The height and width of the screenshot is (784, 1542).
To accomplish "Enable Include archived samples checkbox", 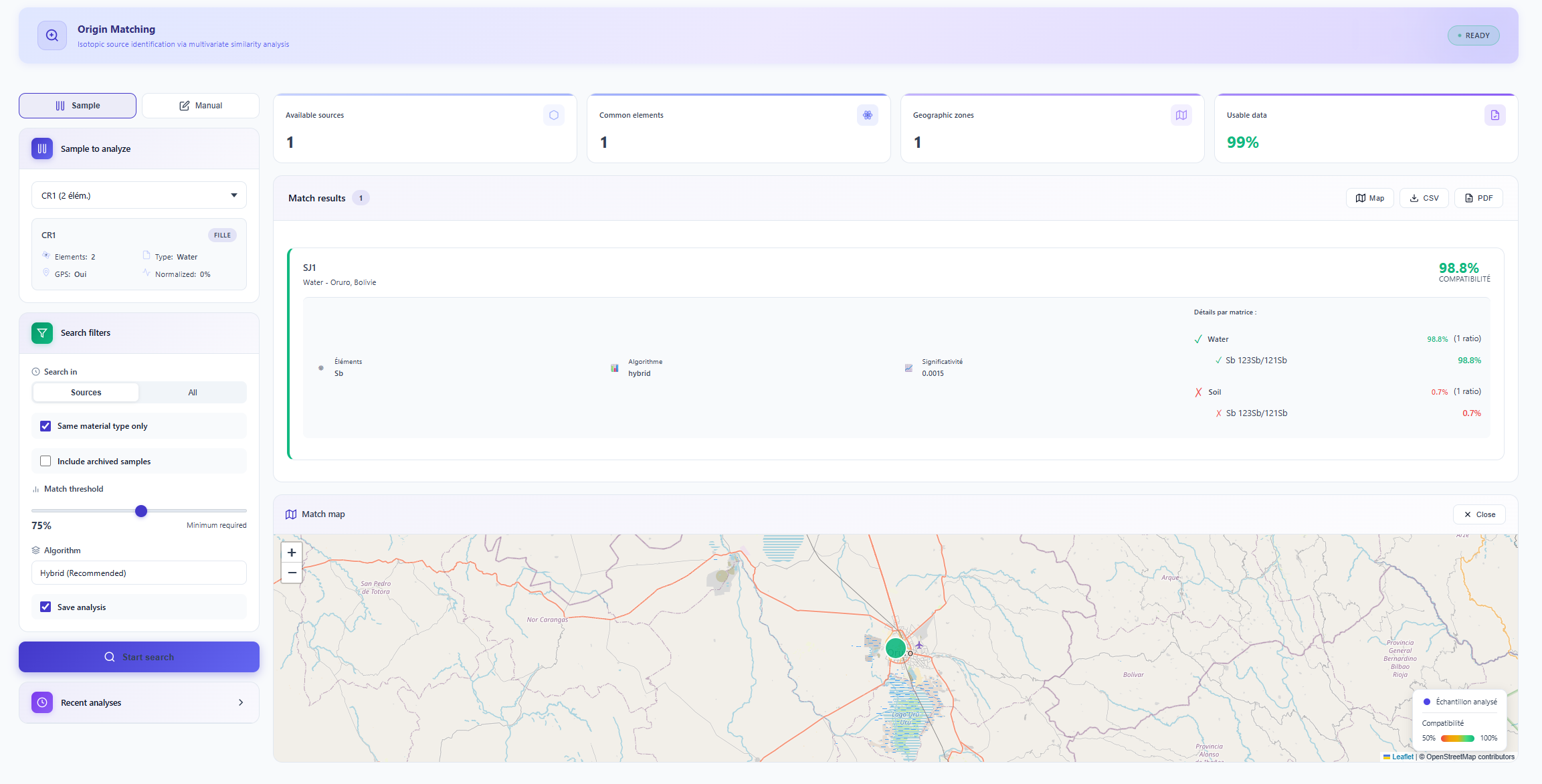I will (45, 462).
